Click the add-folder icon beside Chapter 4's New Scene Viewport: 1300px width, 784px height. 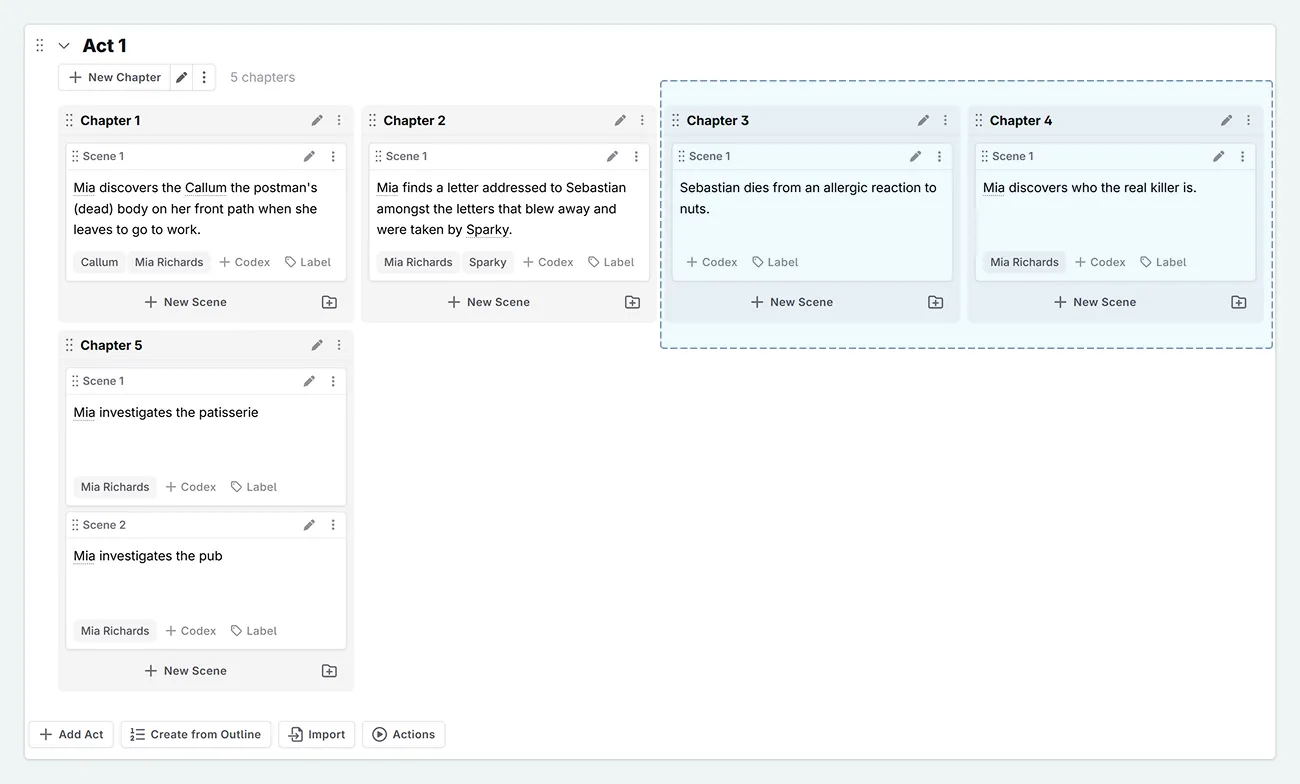1238,301
